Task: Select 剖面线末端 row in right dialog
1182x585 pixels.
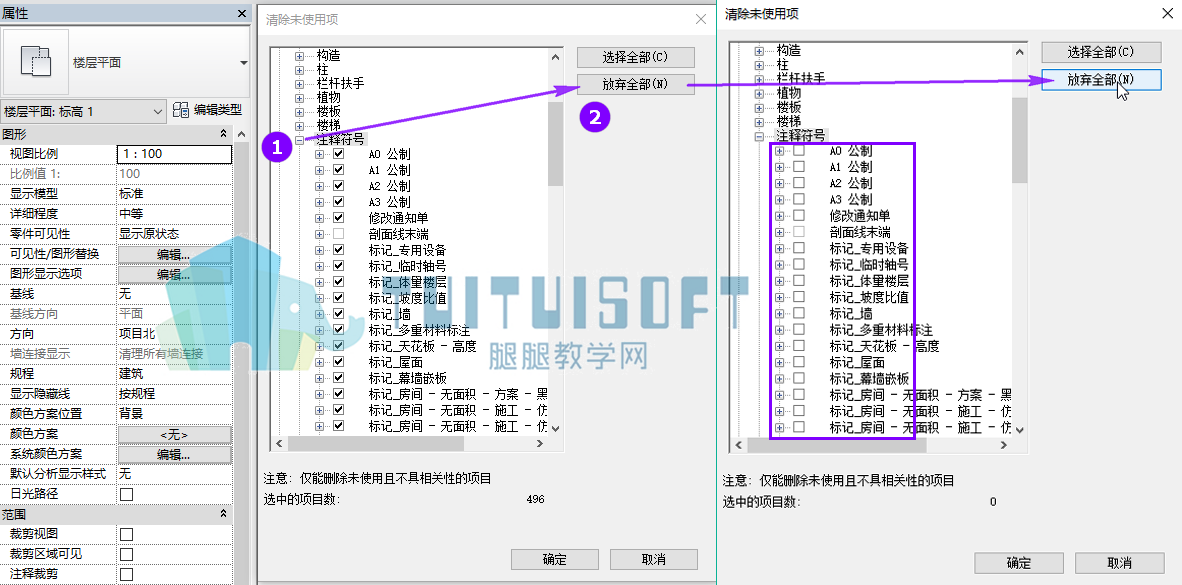Action: (x=860, y=232)
